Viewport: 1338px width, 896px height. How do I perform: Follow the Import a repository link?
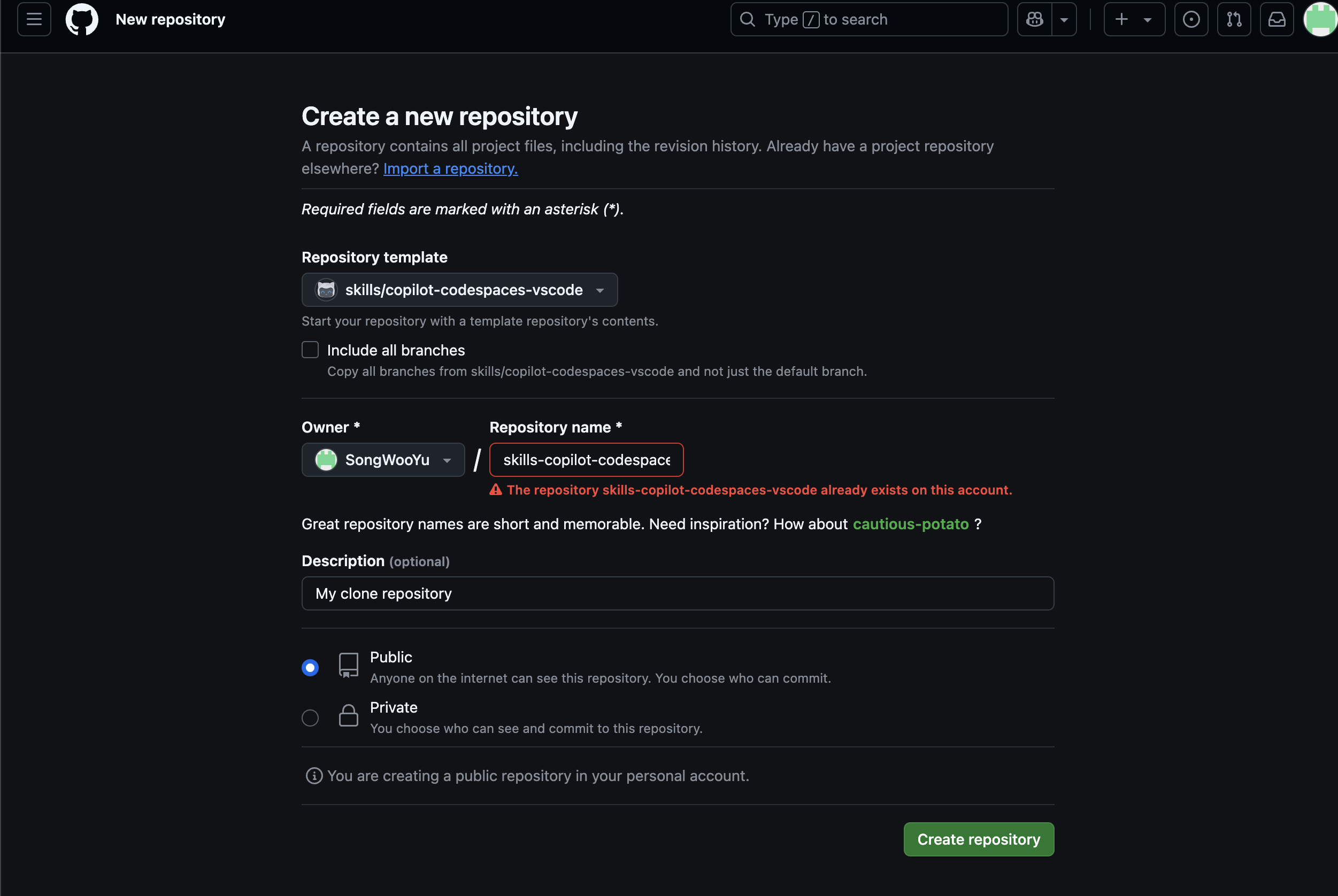(x=450, y=168)
